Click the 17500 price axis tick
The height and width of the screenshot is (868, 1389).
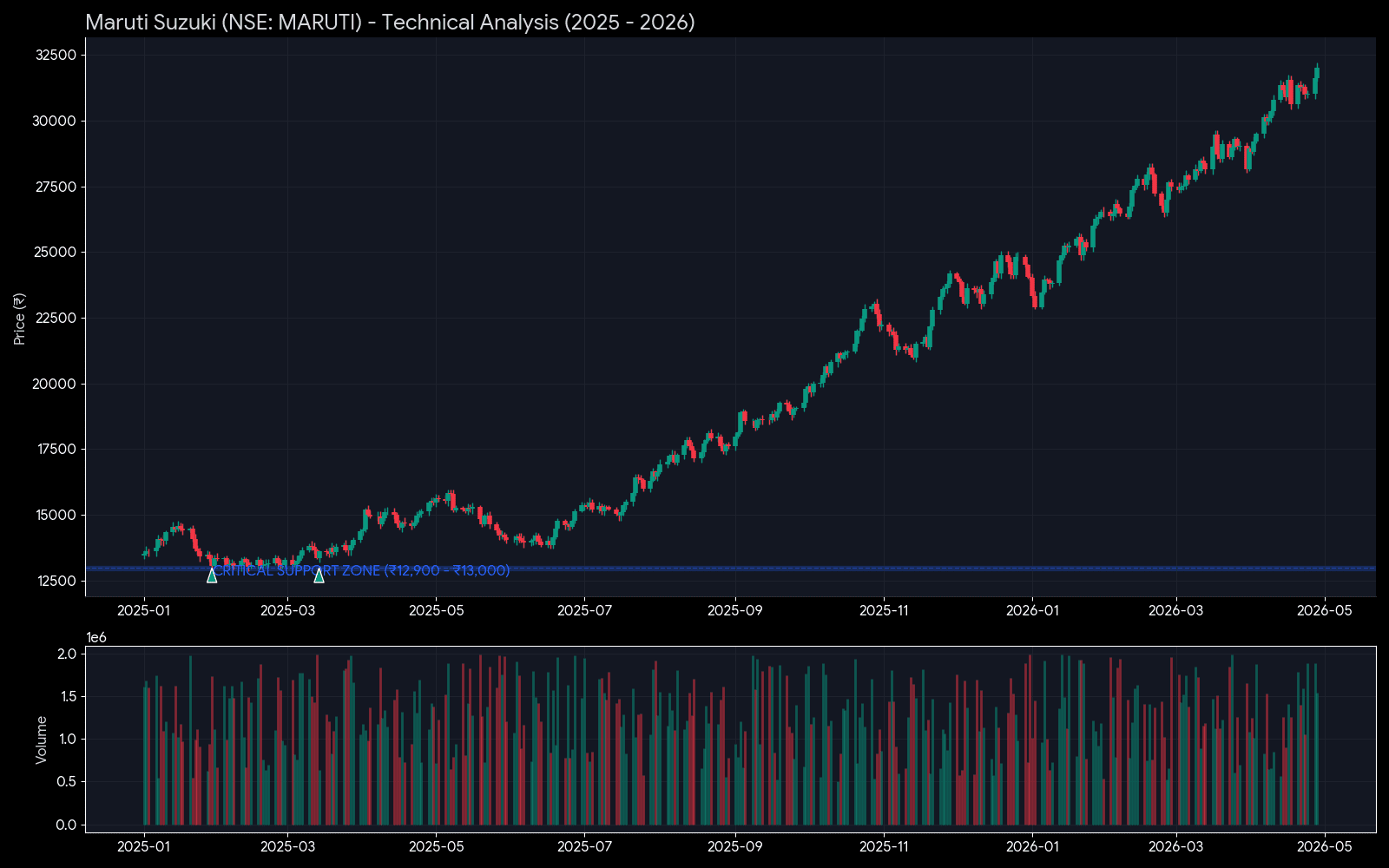tap(56, 449)
